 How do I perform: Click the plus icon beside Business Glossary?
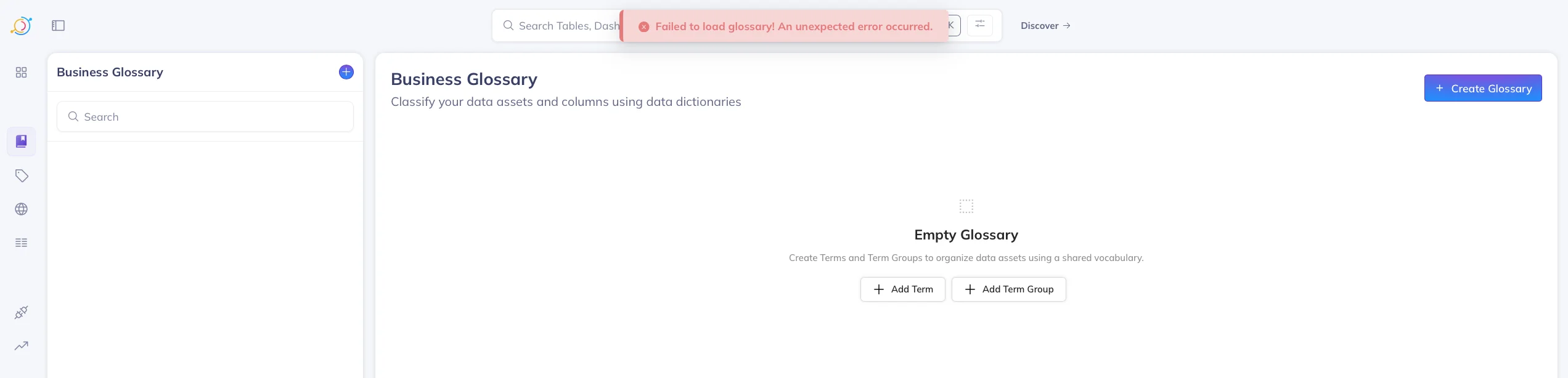(346, 71)
